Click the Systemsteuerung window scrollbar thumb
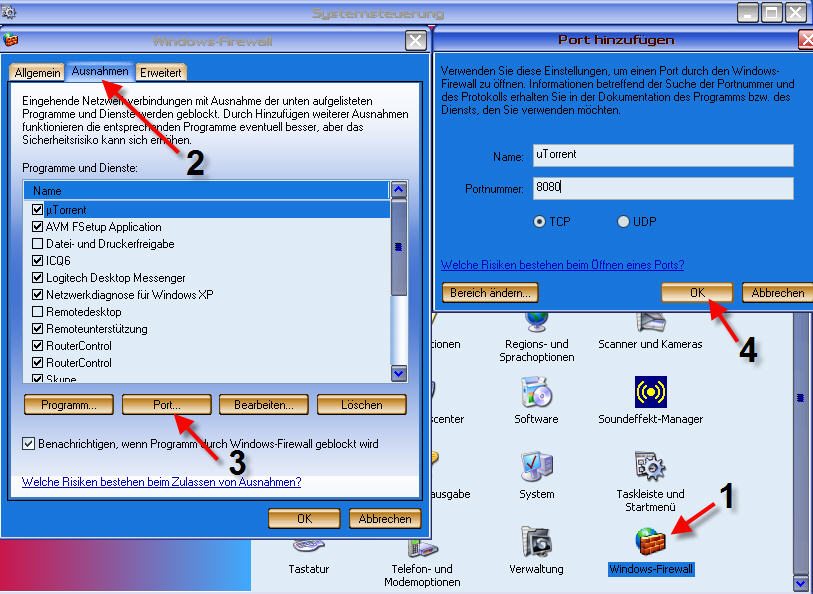The width and height of the screenshot is (813, 594). pyautogui.click(x=801, y=398)
